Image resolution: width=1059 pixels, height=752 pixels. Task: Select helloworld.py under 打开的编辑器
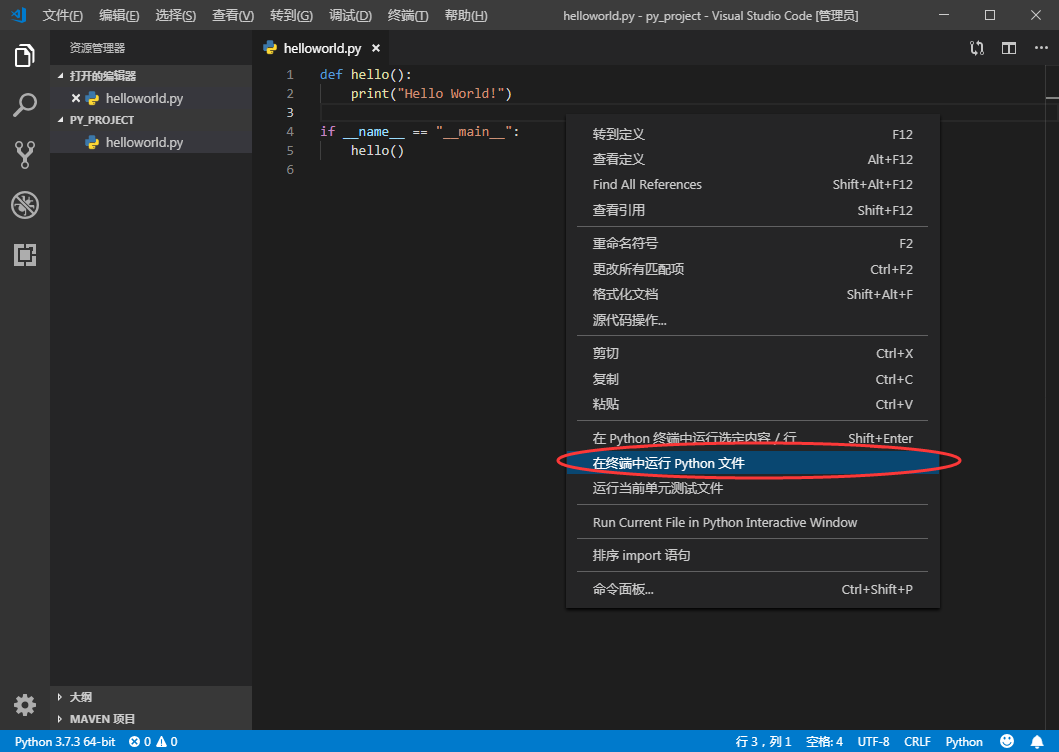pyautogui.click(x=151, y=98)
